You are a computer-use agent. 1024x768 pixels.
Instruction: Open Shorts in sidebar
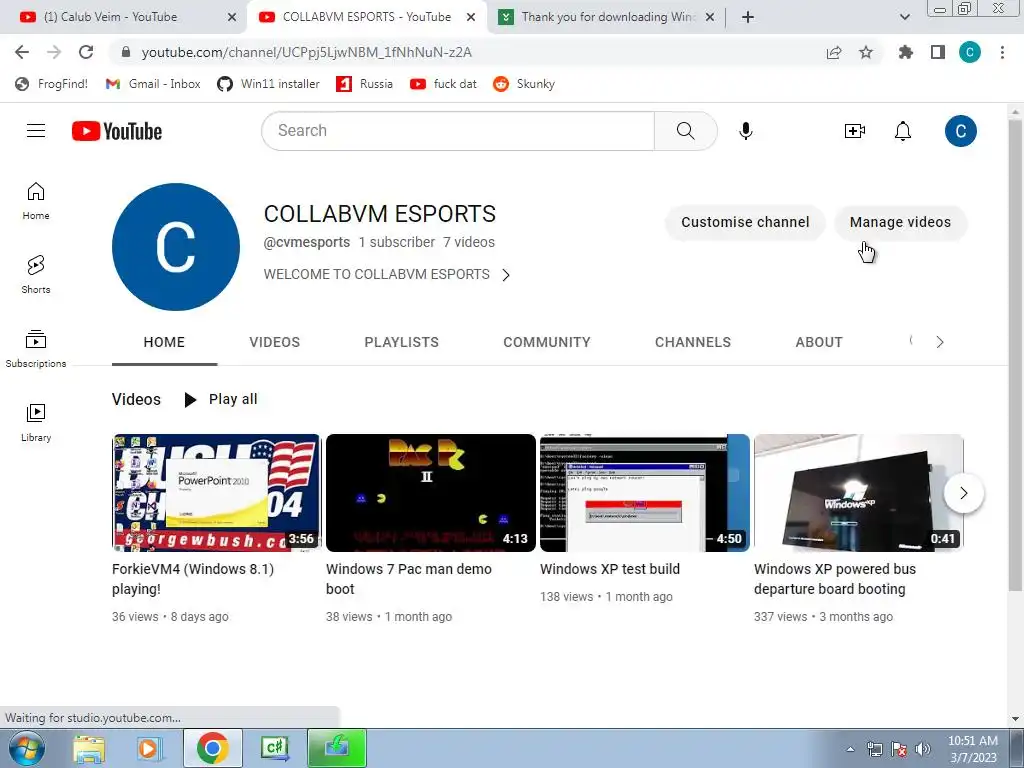pos(36,274)
